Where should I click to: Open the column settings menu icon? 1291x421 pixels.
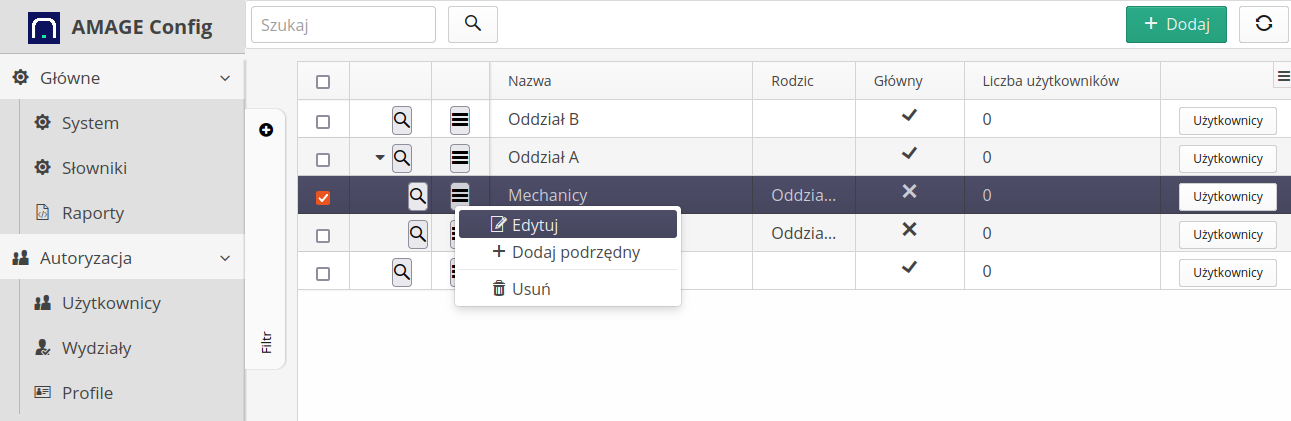[x=1283, y=76]
